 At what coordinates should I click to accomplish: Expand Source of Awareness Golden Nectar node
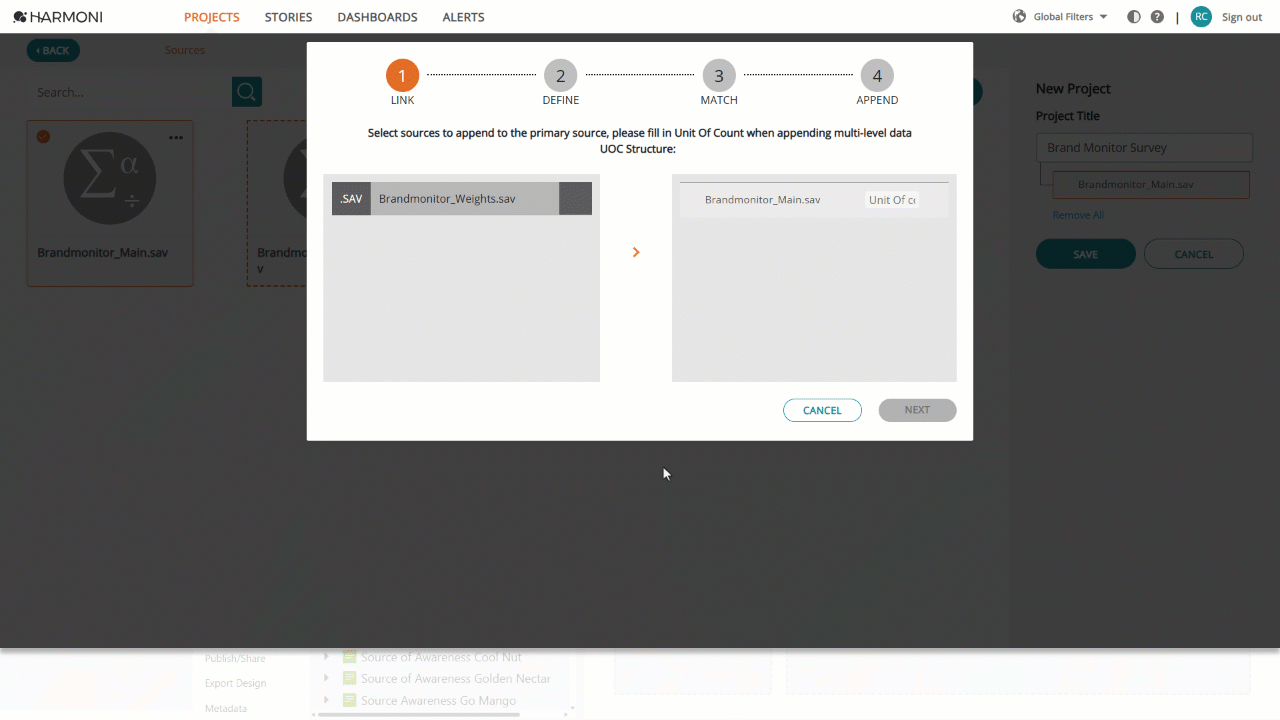(326, 679)
